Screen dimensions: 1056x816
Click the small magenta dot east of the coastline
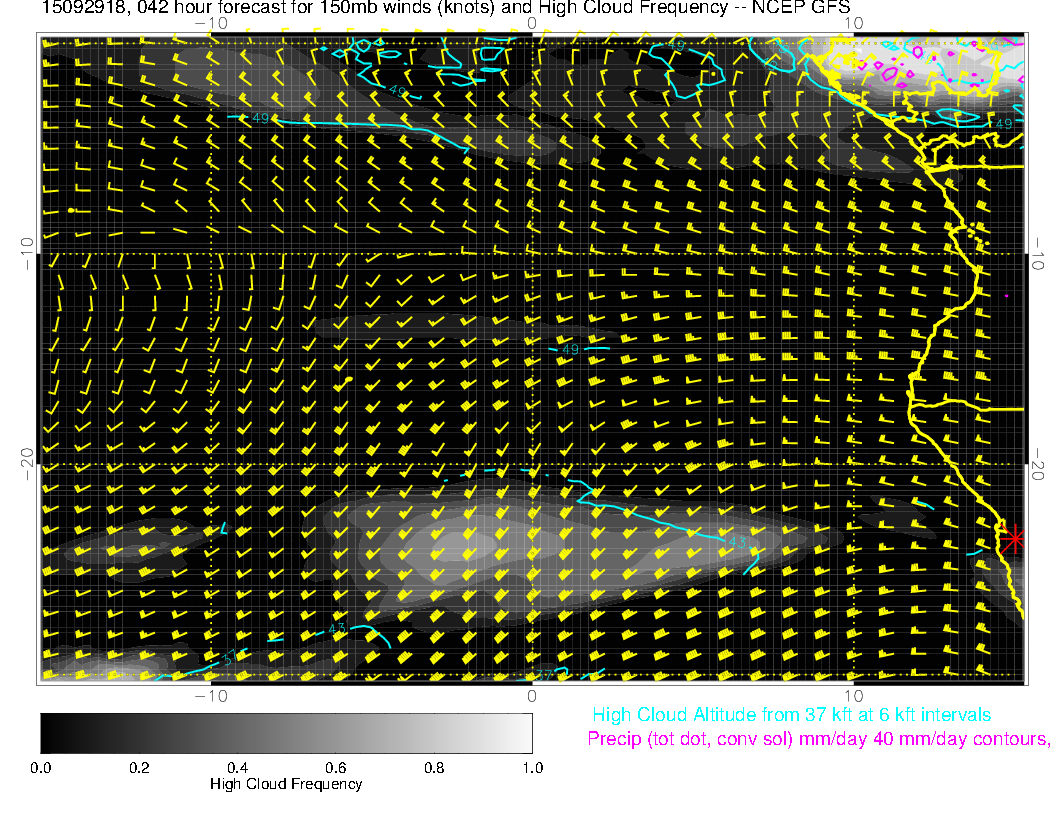click(x=1007, y=296)
